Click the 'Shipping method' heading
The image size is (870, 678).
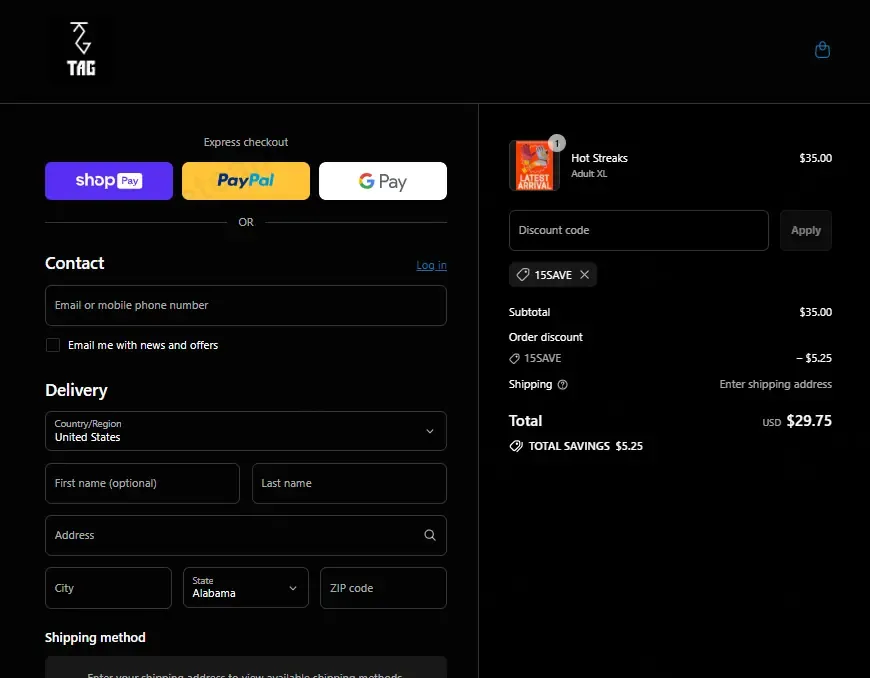pos(95,637)
